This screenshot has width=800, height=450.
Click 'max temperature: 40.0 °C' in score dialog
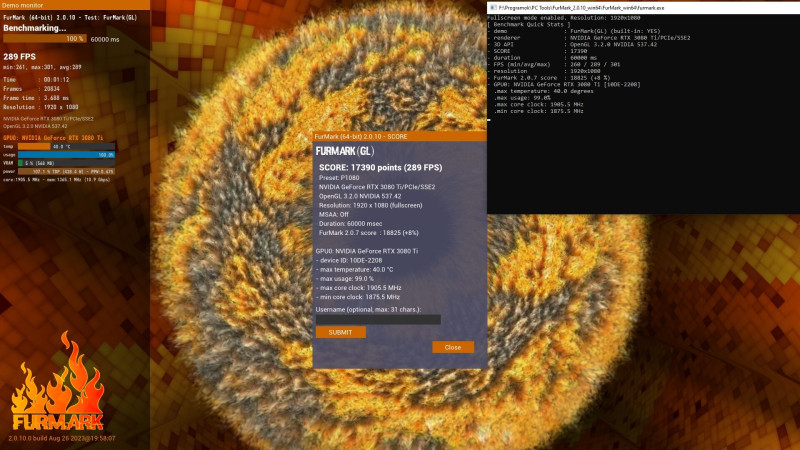click(355, 269)
